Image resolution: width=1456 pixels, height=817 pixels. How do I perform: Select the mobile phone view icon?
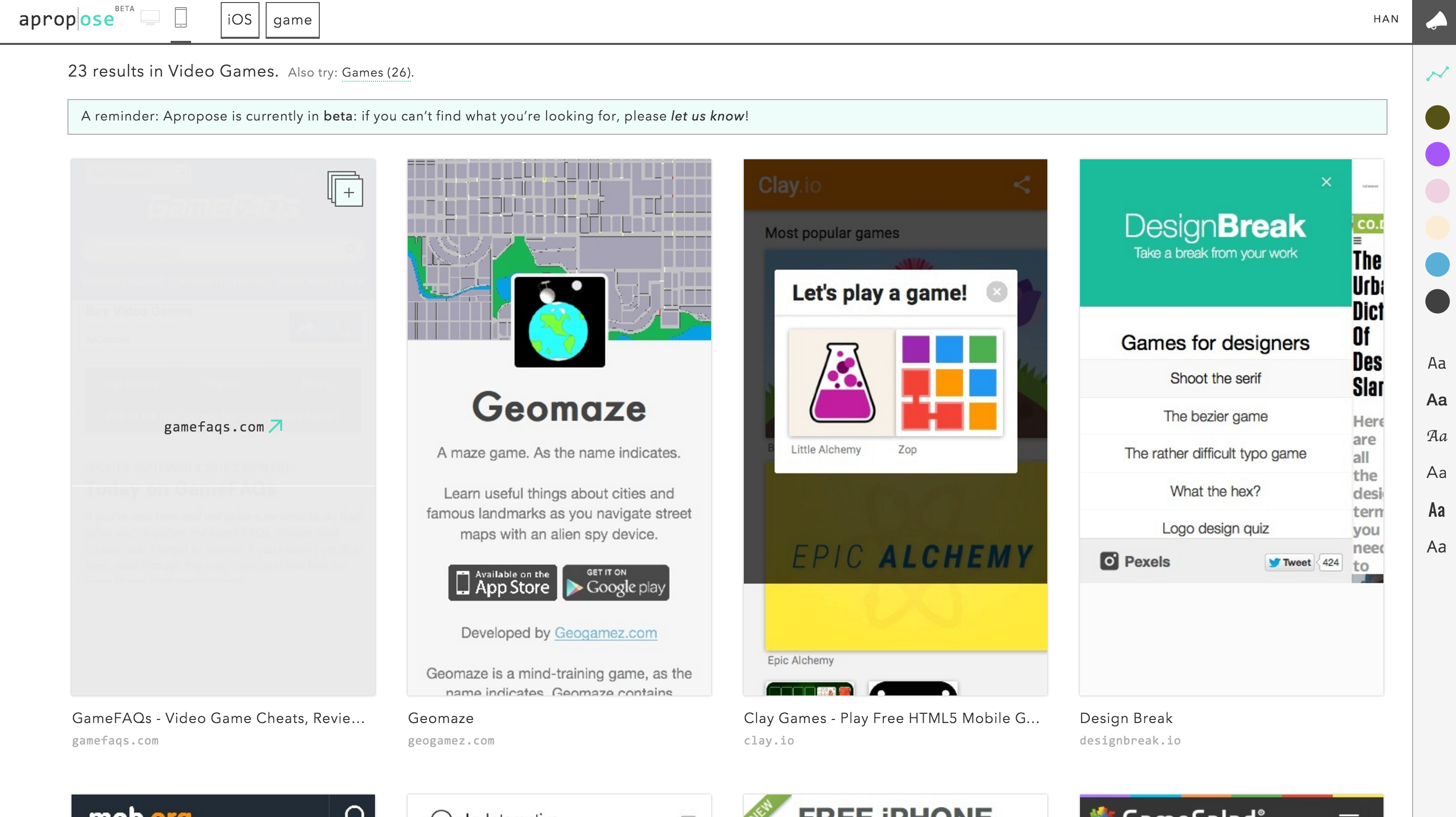(181, 18)
